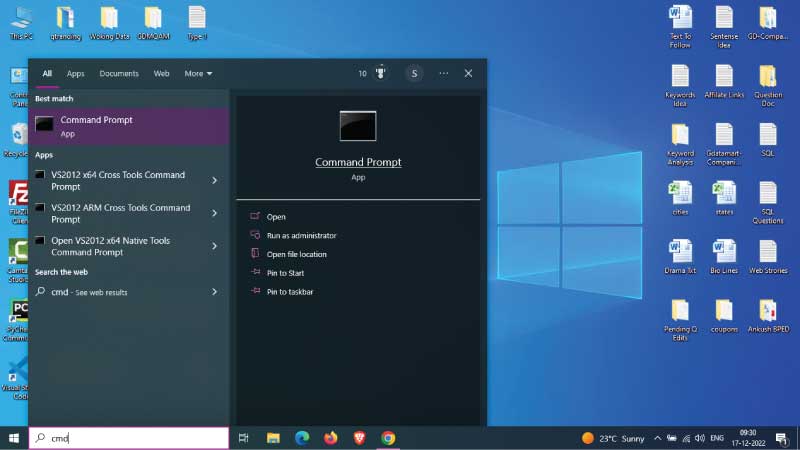This screenshot has width=800, height=450.
Task: Select the states Excel file on desktop
Action: click(724, 198)
